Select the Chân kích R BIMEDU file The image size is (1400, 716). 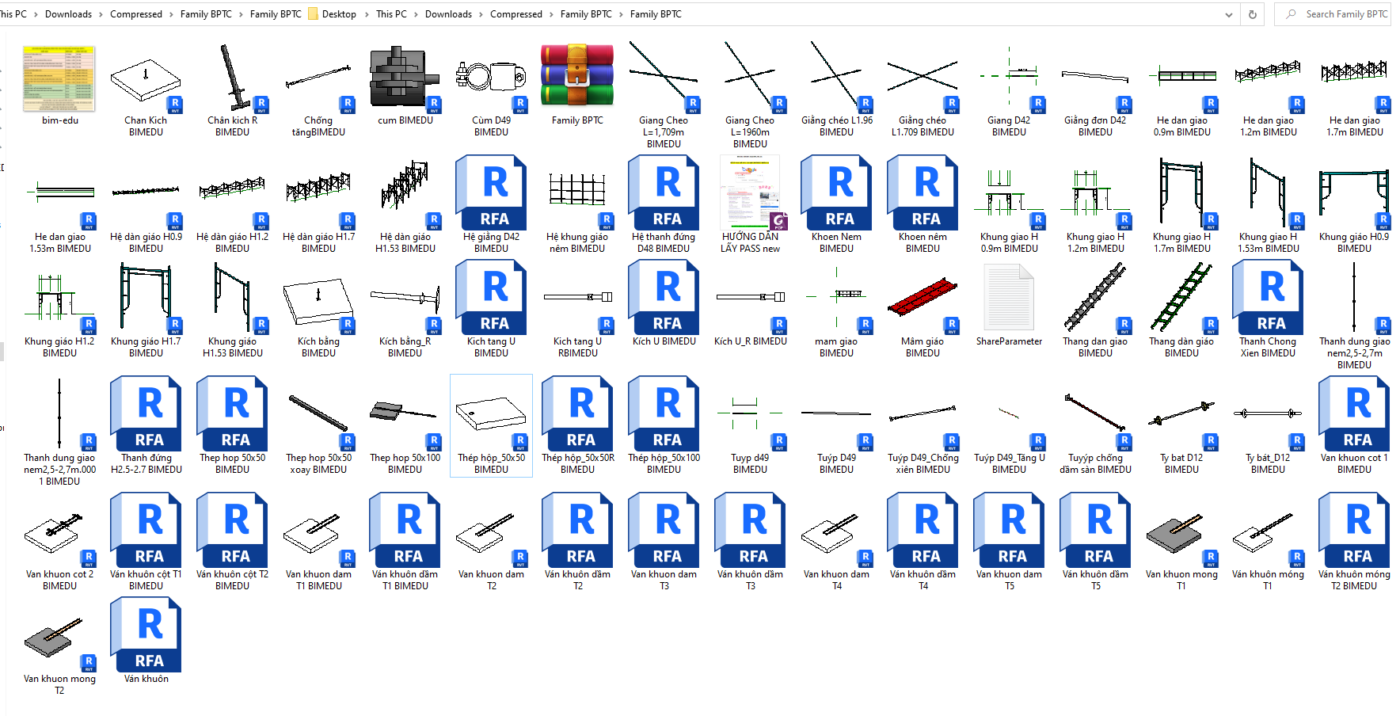pos(232,78)
